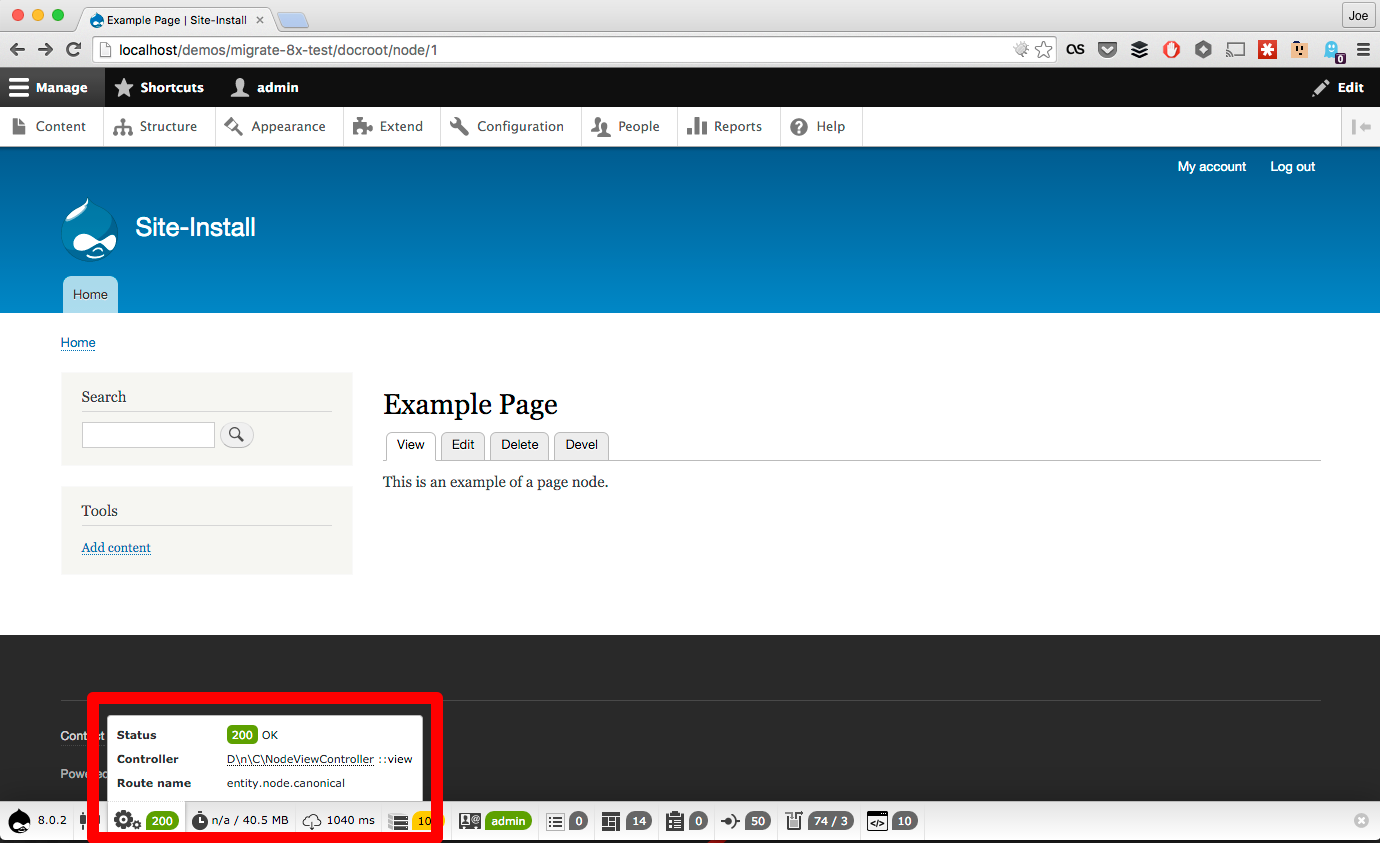Bookmark the page using the star in the address bar

pyautogui.click(x=1044, y=48)
